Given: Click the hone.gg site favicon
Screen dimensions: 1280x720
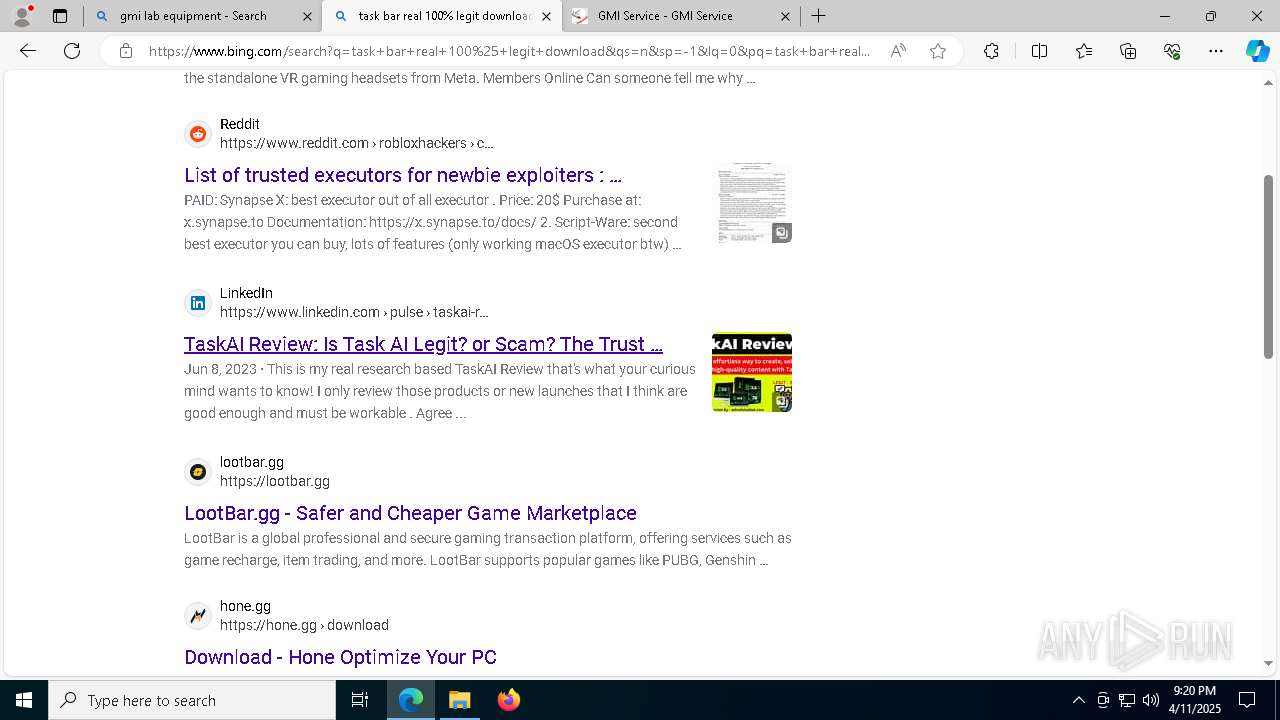Looking at the screenshot, I should 198,616.
